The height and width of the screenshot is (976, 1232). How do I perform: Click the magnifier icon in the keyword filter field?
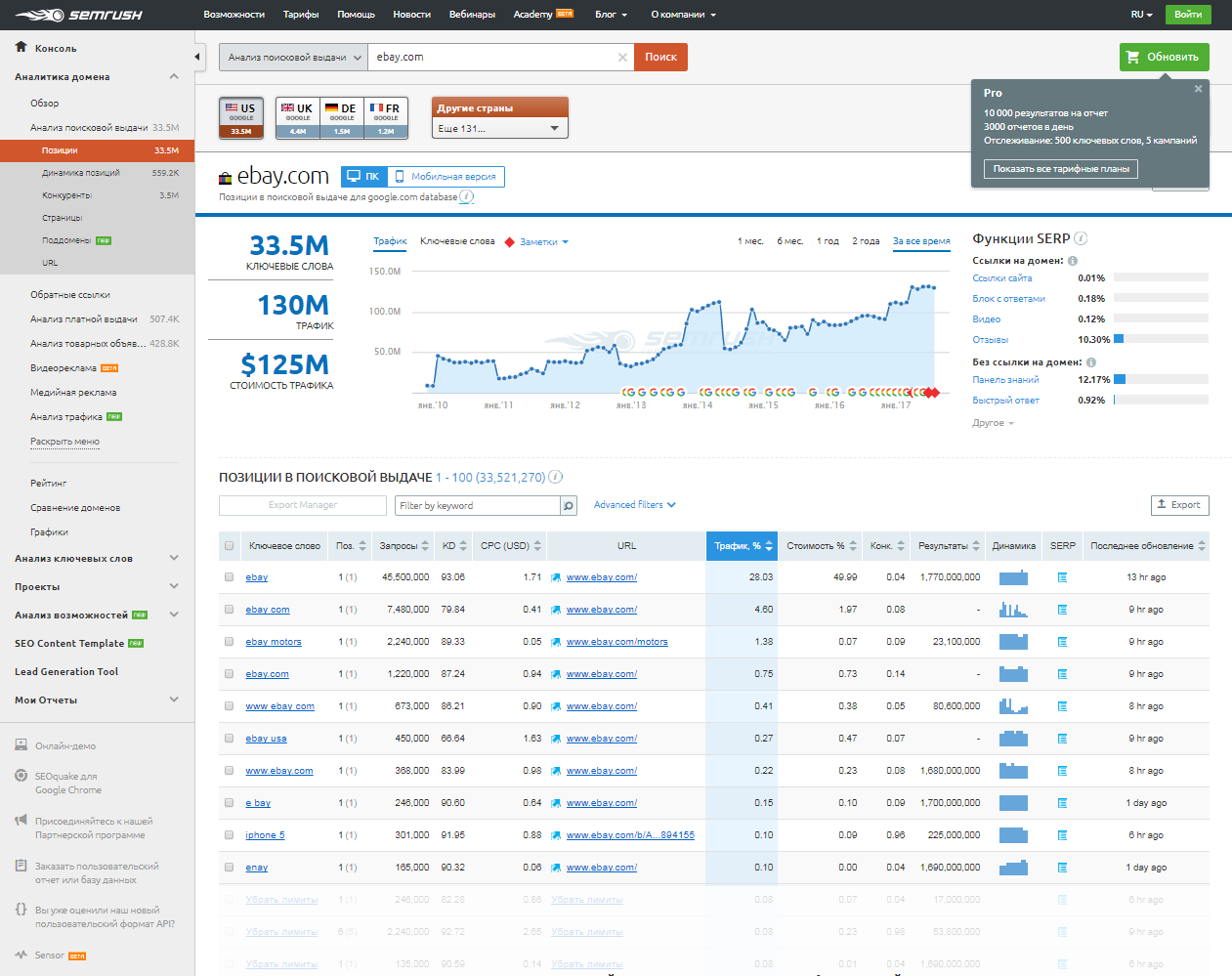pos(568,505)
